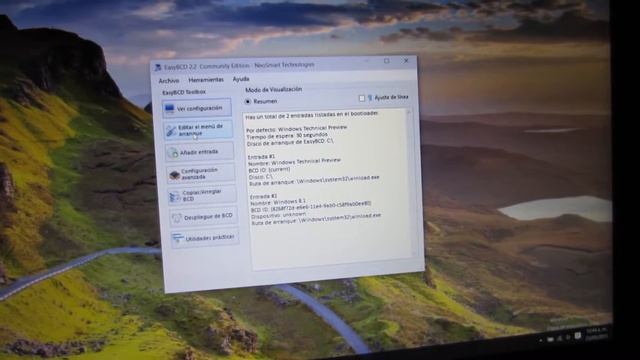Click the "Modo de Visualización" label
The height and width of the screenshot is (360, 640).
tap(273, 89)
